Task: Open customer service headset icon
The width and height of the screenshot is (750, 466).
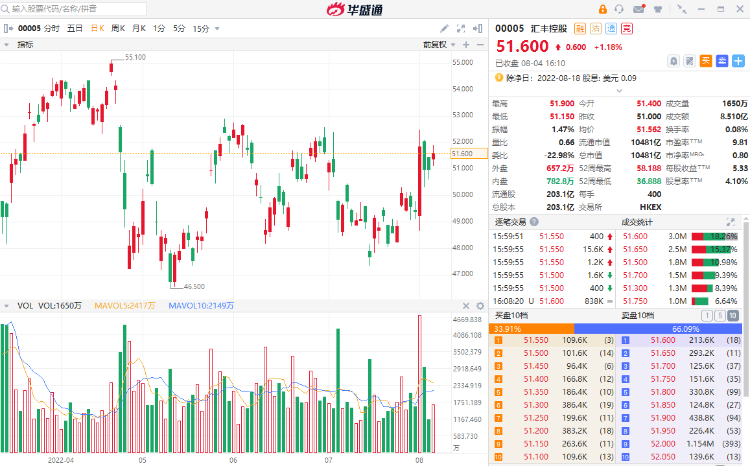Action: pyautogui.click(x=619, y=9)
